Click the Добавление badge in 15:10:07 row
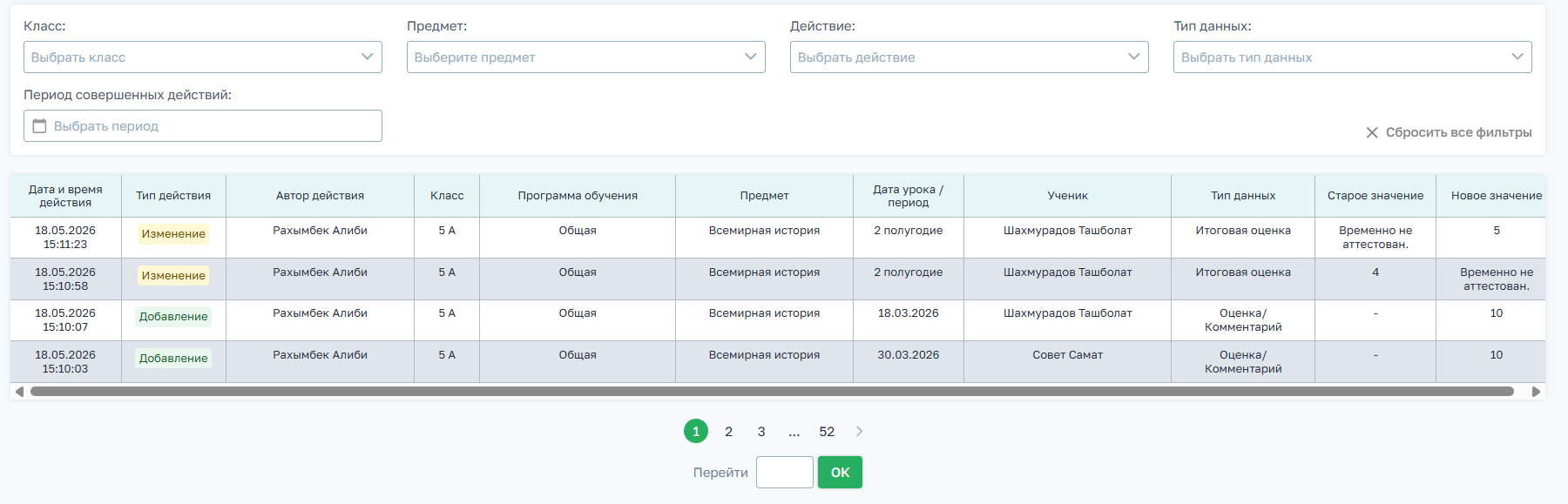This screenshot has height=504, width=1568. click(x=173, y=317)
